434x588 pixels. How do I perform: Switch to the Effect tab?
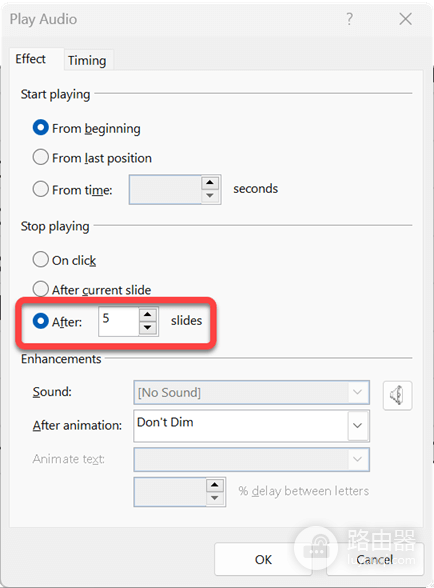(30, 59)
